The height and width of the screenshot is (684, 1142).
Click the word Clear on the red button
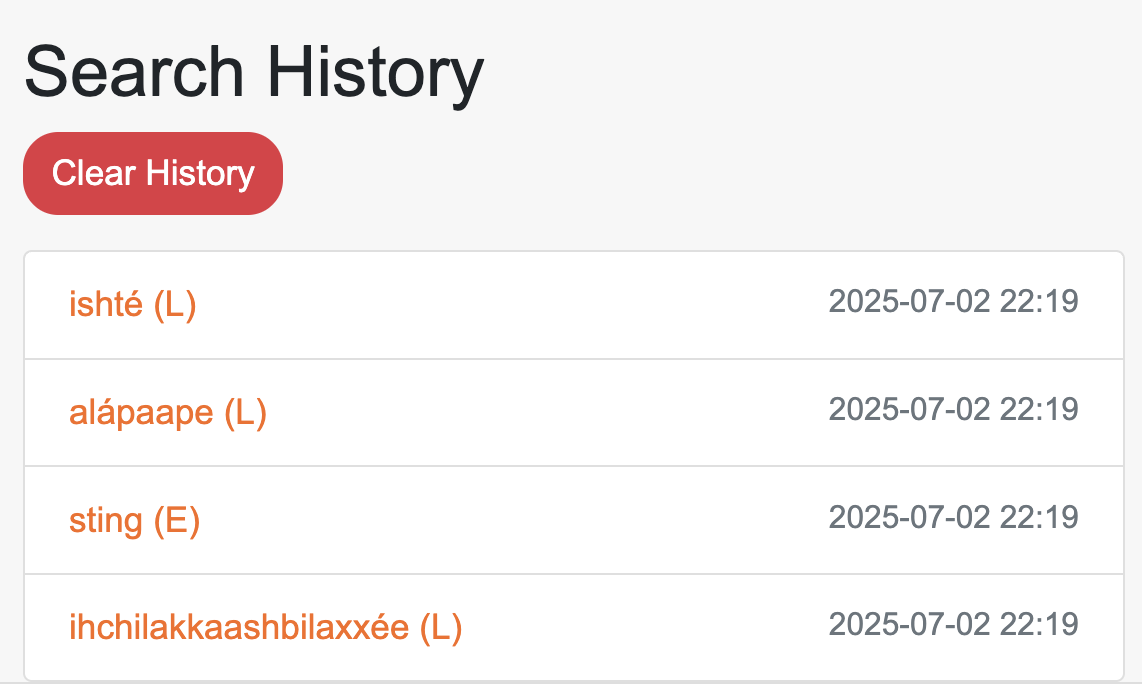[93, 173]
